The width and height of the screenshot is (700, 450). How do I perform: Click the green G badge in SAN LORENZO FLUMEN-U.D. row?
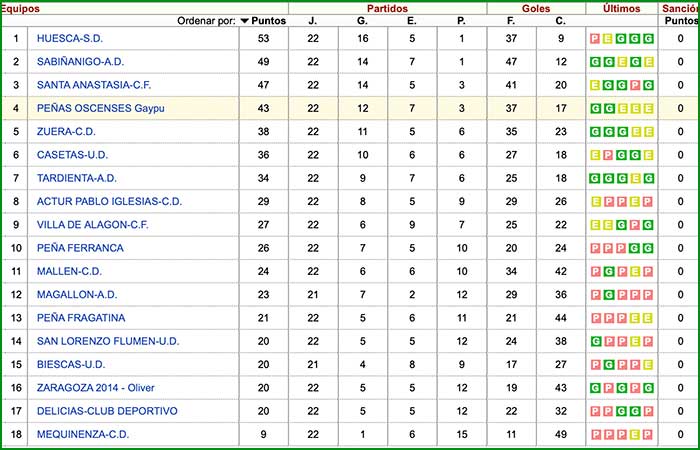[x=596, y=341]
